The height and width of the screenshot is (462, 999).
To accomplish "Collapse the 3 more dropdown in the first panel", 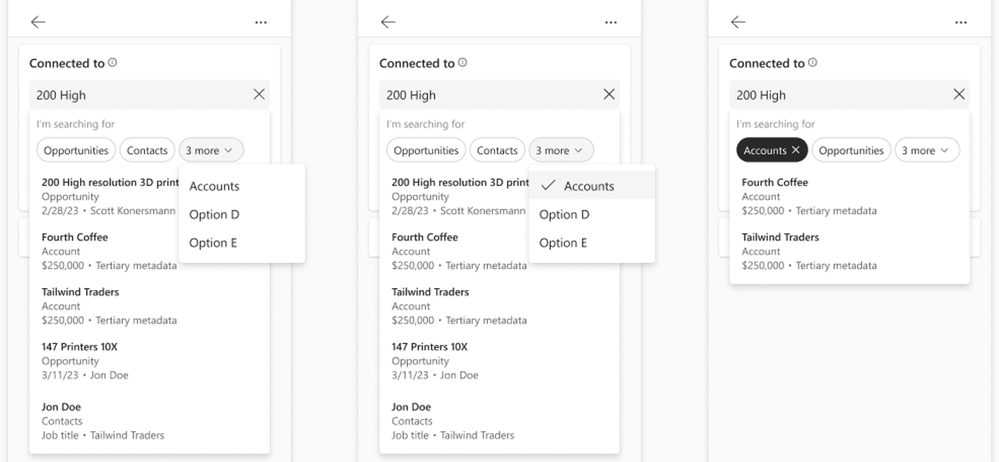I will click(211, 150).
